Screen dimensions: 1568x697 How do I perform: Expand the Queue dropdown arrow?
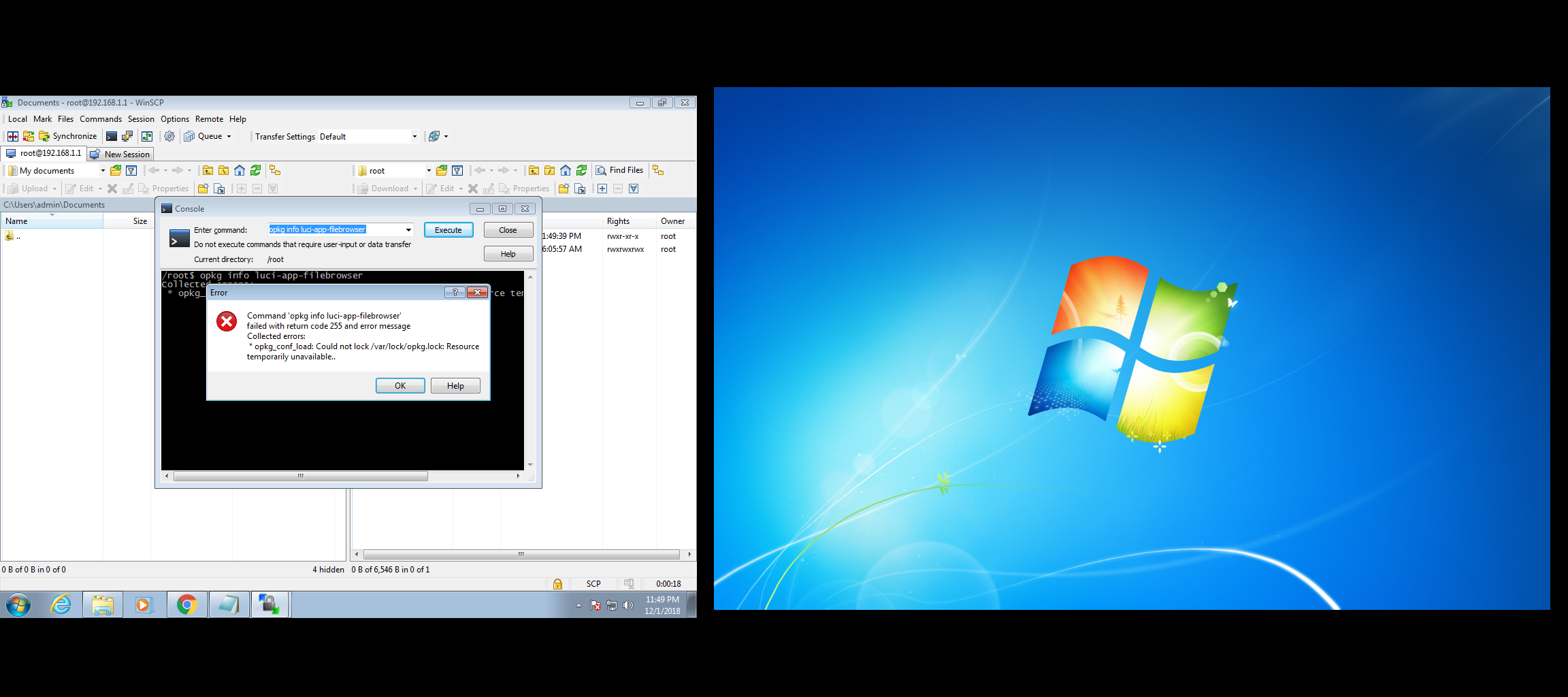point(229,136)
